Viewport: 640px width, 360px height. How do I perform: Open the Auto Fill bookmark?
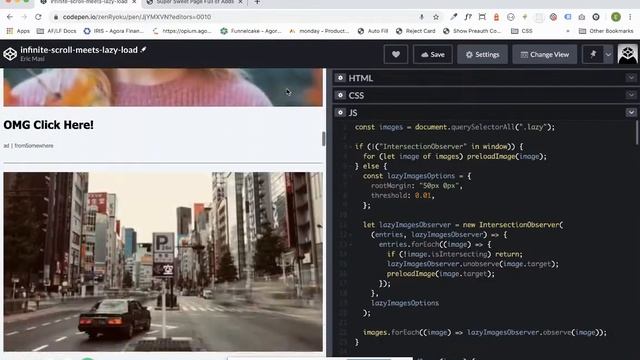coord(373,31)
